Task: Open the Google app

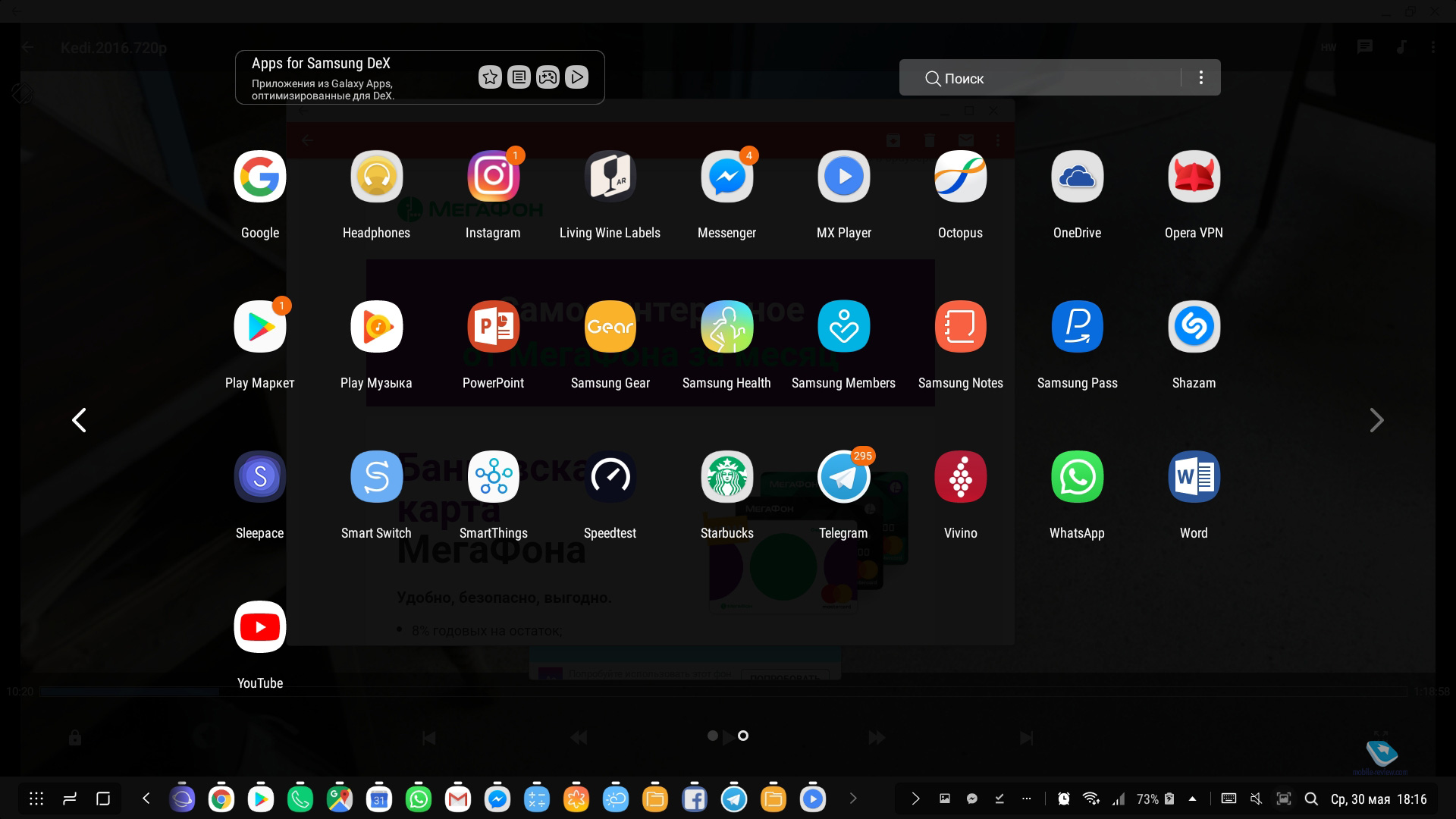Action: [260, 177]
